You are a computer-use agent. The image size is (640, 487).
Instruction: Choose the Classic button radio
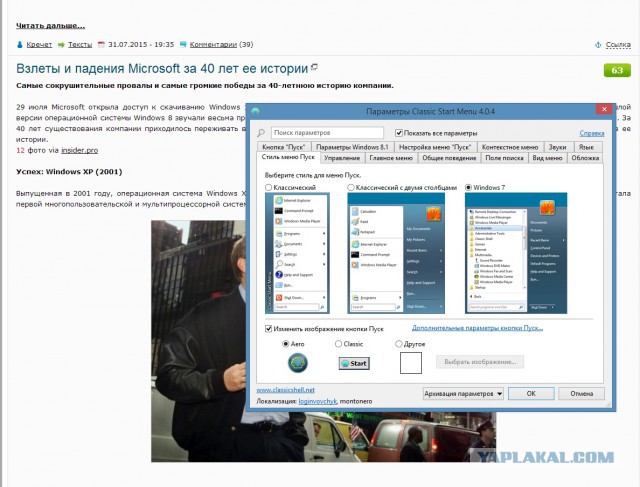pyautogui.click(x=338, y=344)
